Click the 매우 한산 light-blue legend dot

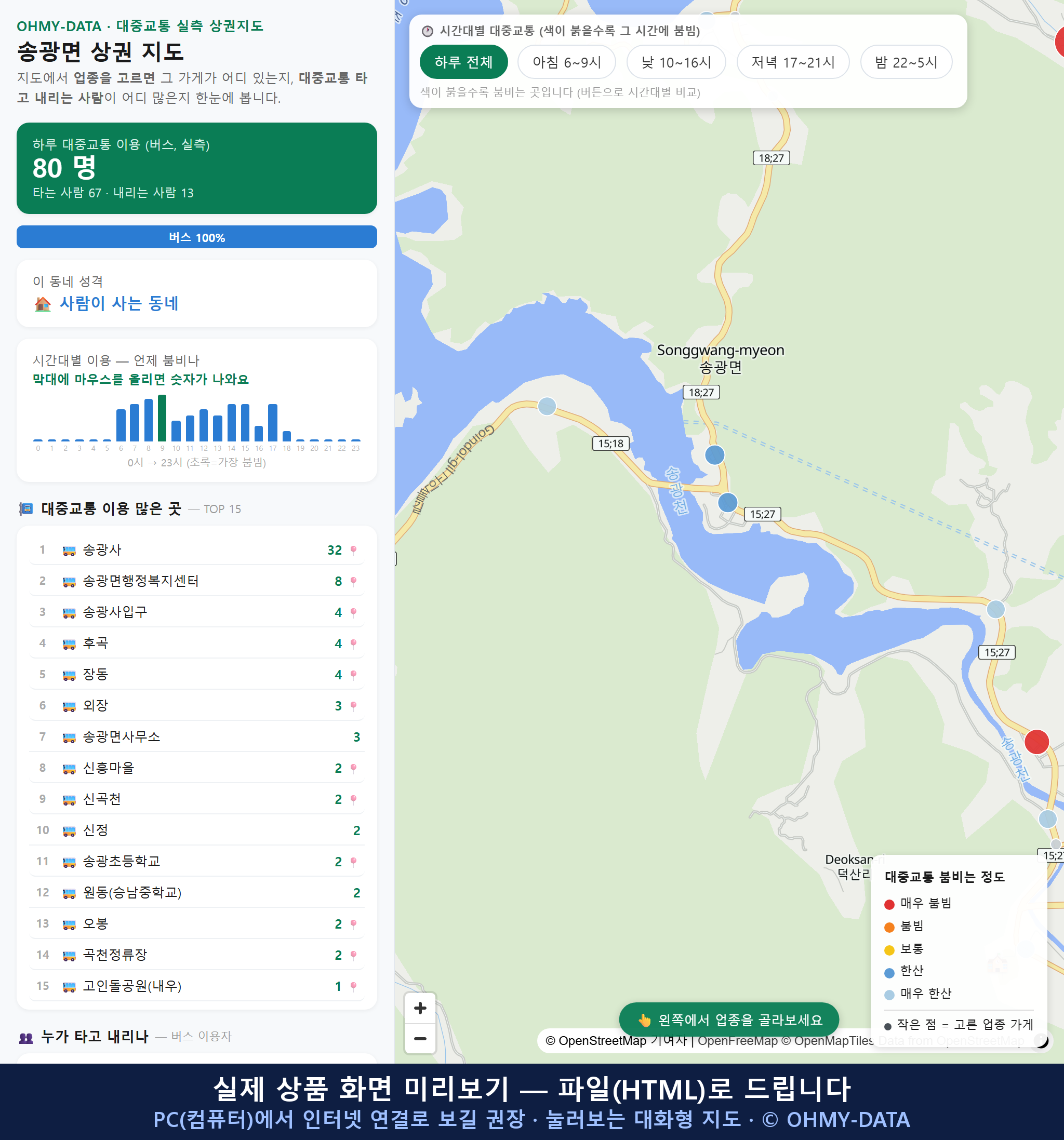point(889,995)
